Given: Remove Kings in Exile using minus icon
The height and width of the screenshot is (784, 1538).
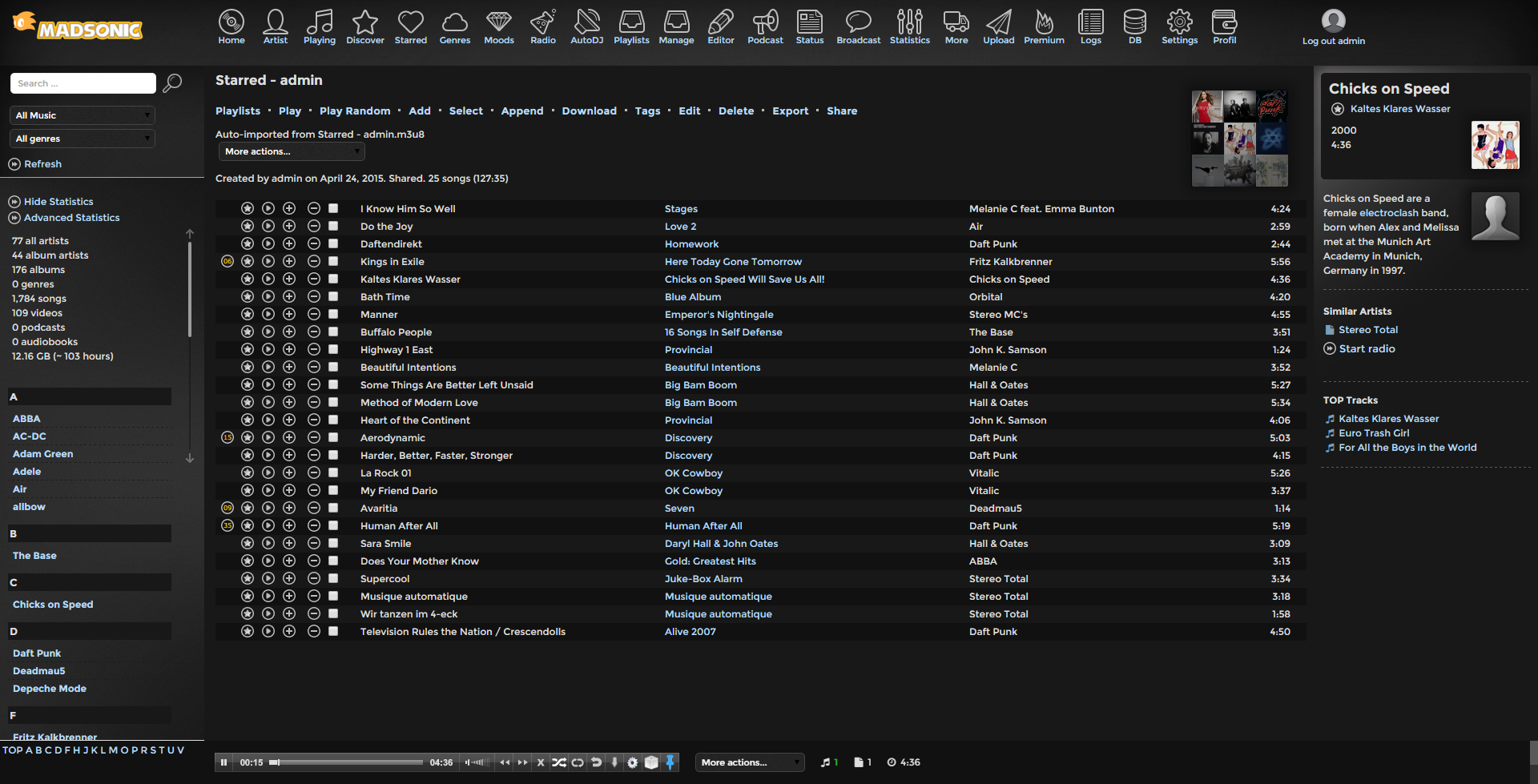Looking at the screenshot, I should (x=314, y=262).
